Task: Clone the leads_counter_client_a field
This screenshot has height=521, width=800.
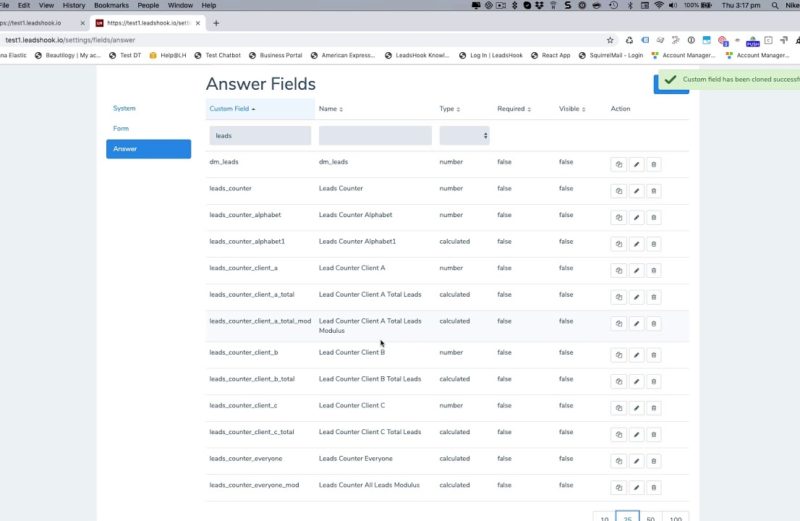Action: 618,270
